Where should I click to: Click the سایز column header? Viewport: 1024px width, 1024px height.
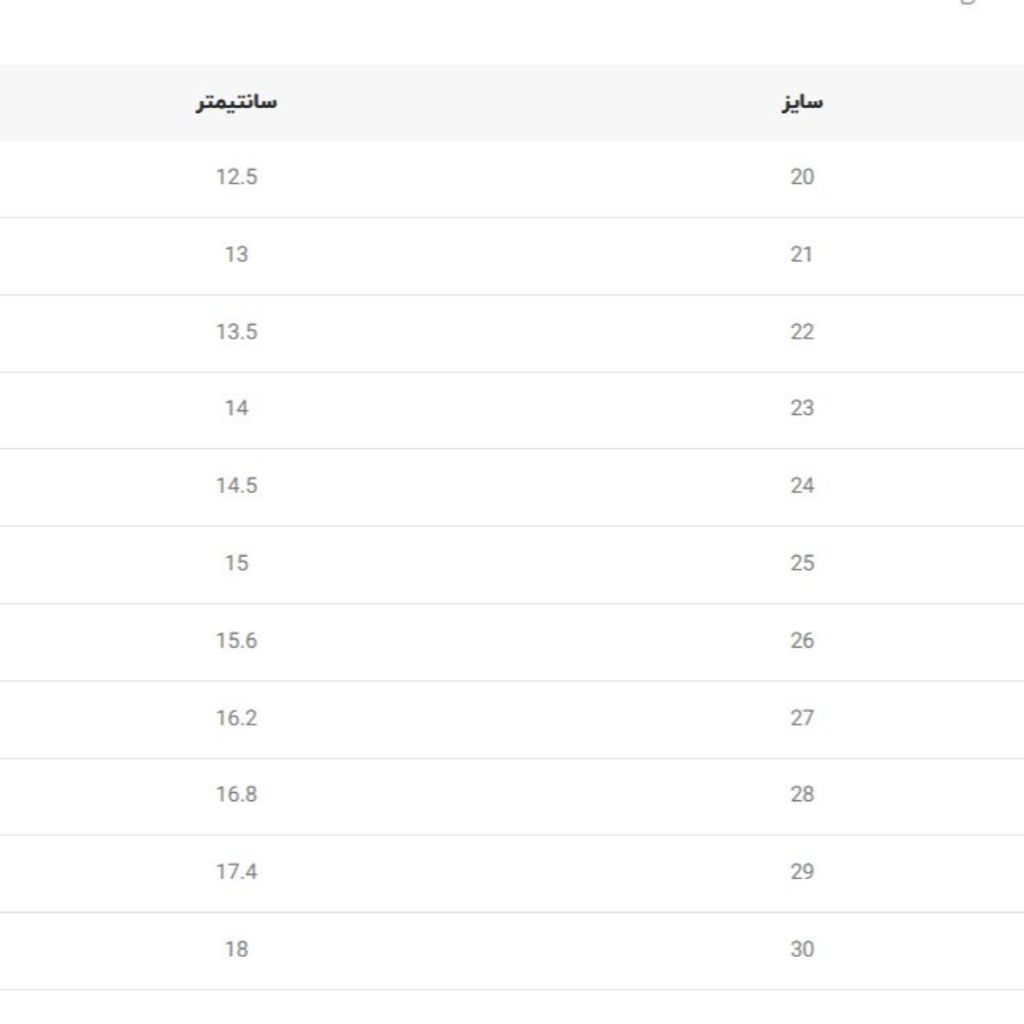pos(802,102)
